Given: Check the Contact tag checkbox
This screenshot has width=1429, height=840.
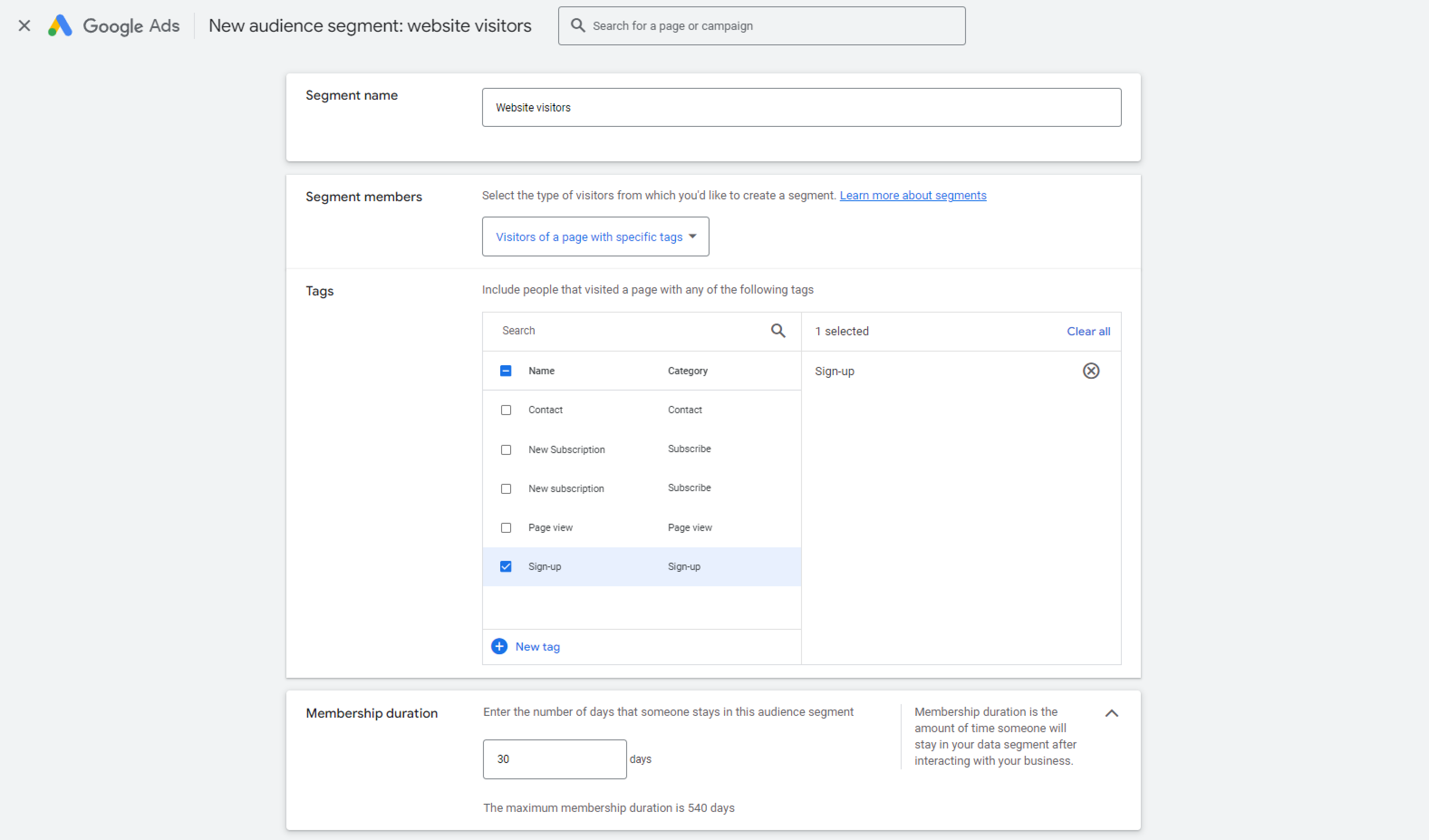Looking at the screenshot, I should click(x=506, y=410).
